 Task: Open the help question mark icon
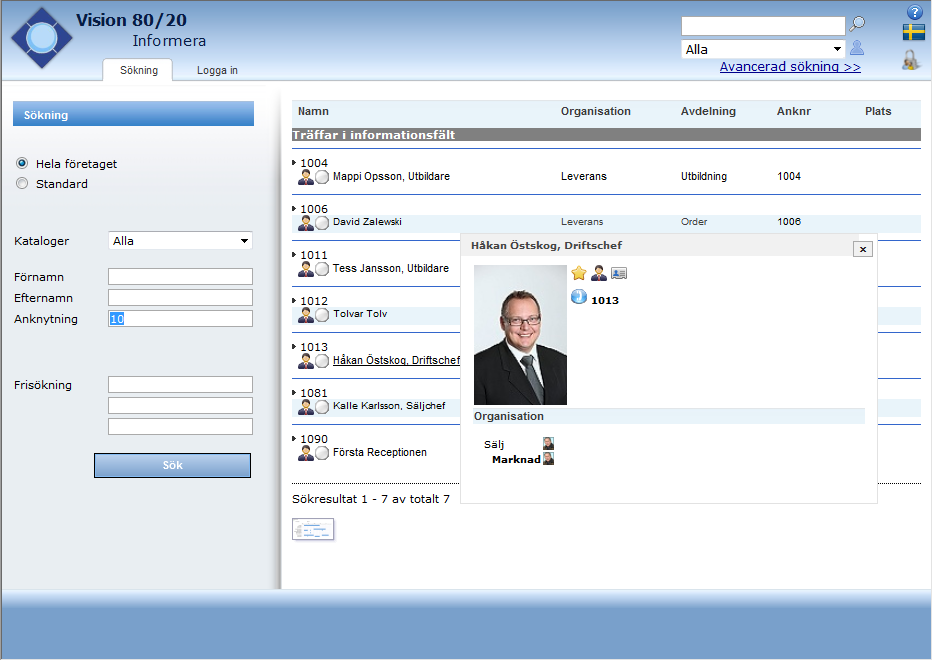914,12
